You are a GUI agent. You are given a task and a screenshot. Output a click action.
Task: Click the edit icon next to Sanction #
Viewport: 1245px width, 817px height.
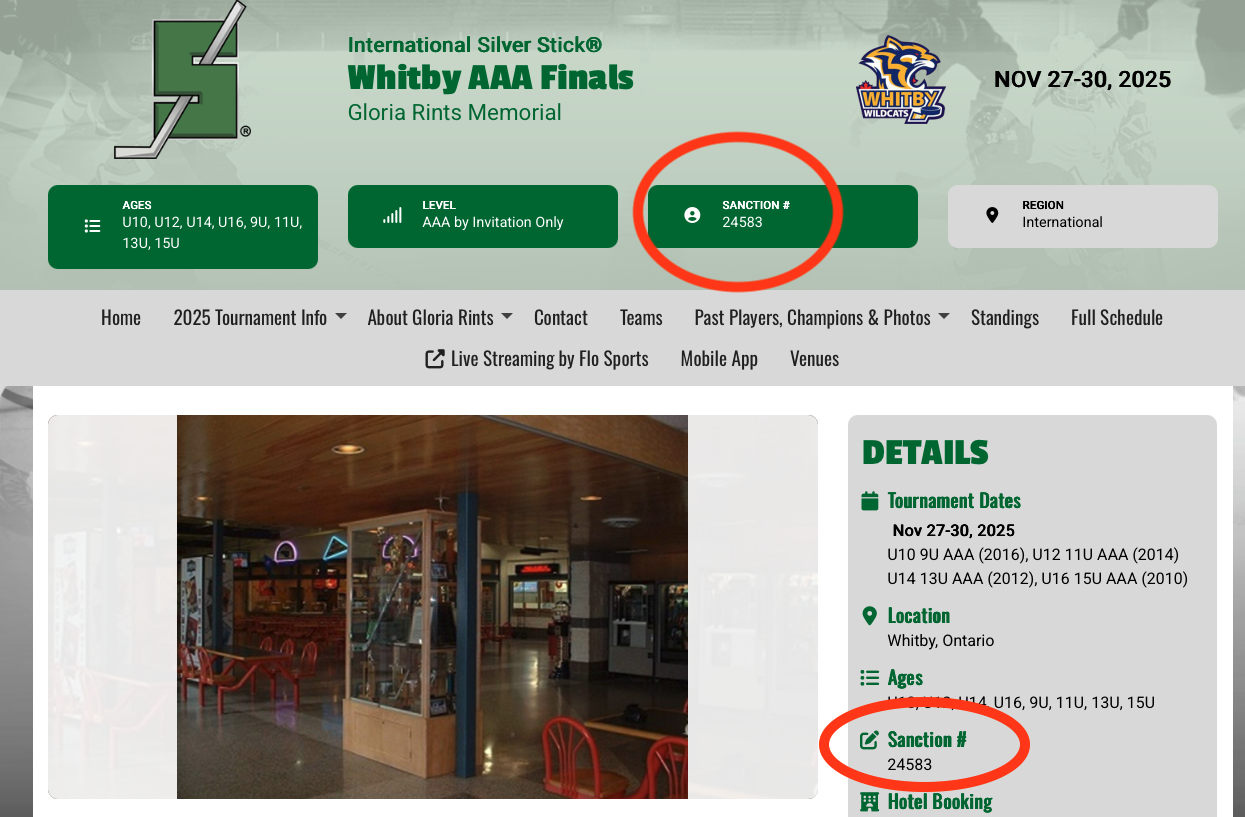[870, 740]
